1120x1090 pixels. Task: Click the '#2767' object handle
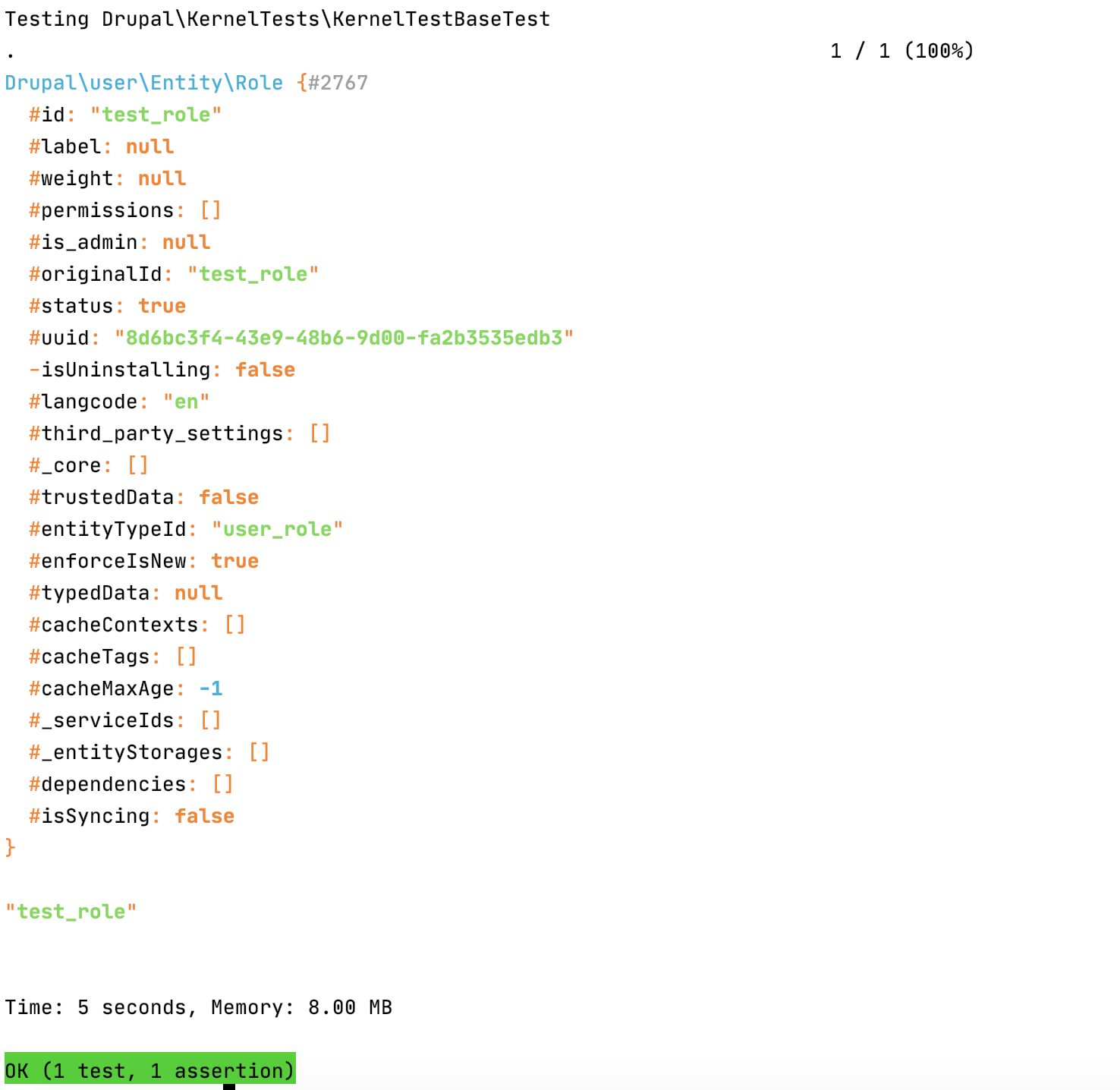(338, 83)
